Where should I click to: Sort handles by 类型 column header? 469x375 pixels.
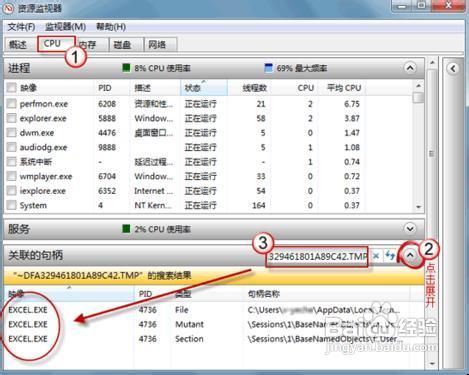207,294
